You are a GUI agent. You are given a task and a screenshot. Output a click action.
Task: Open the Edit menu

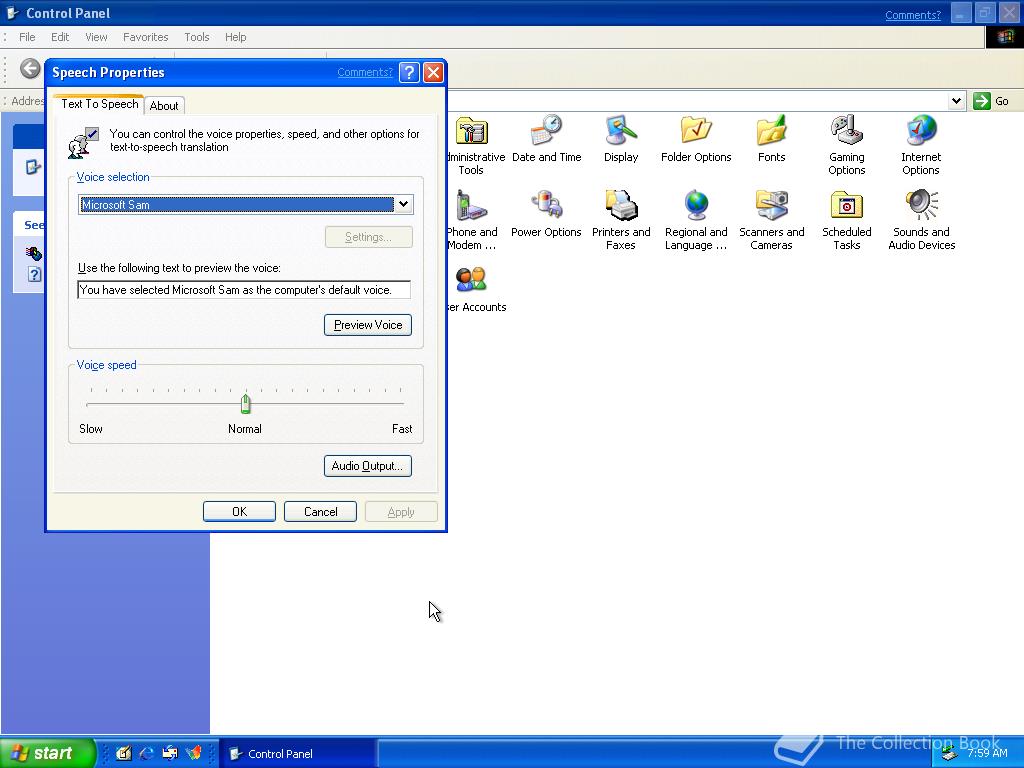pyautogui.click(x=60, y=37)
